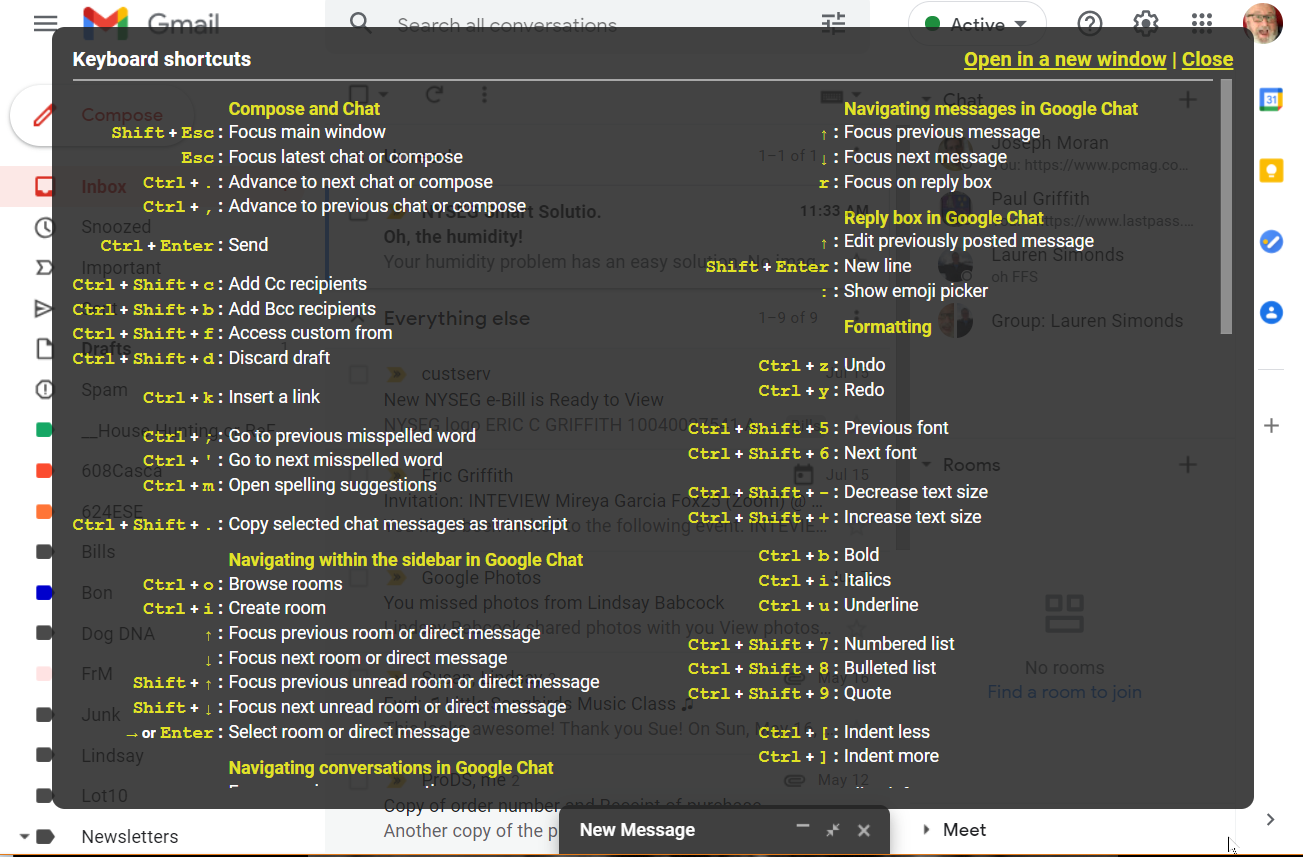
Task: Click 'Reply box in Google Chat' heading
Action: coord(943,218)
